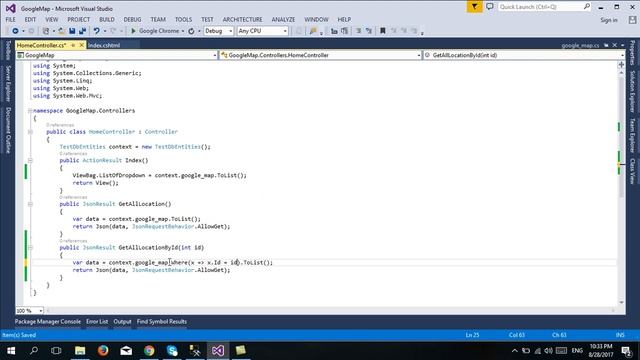Open the ANALYZE menu
640x360 pixels.
pos(283,20)
